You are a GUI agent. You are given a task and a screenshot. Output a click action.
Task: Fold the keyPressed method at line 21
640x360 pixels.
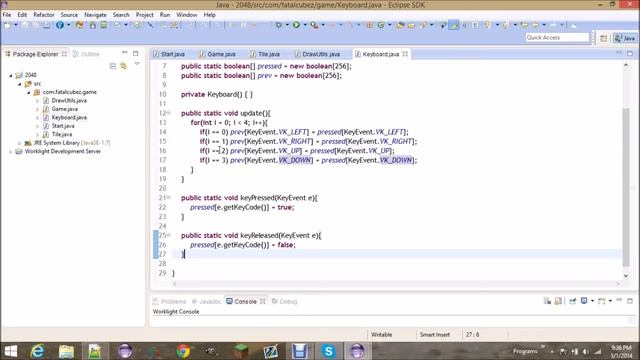(169, 198)
